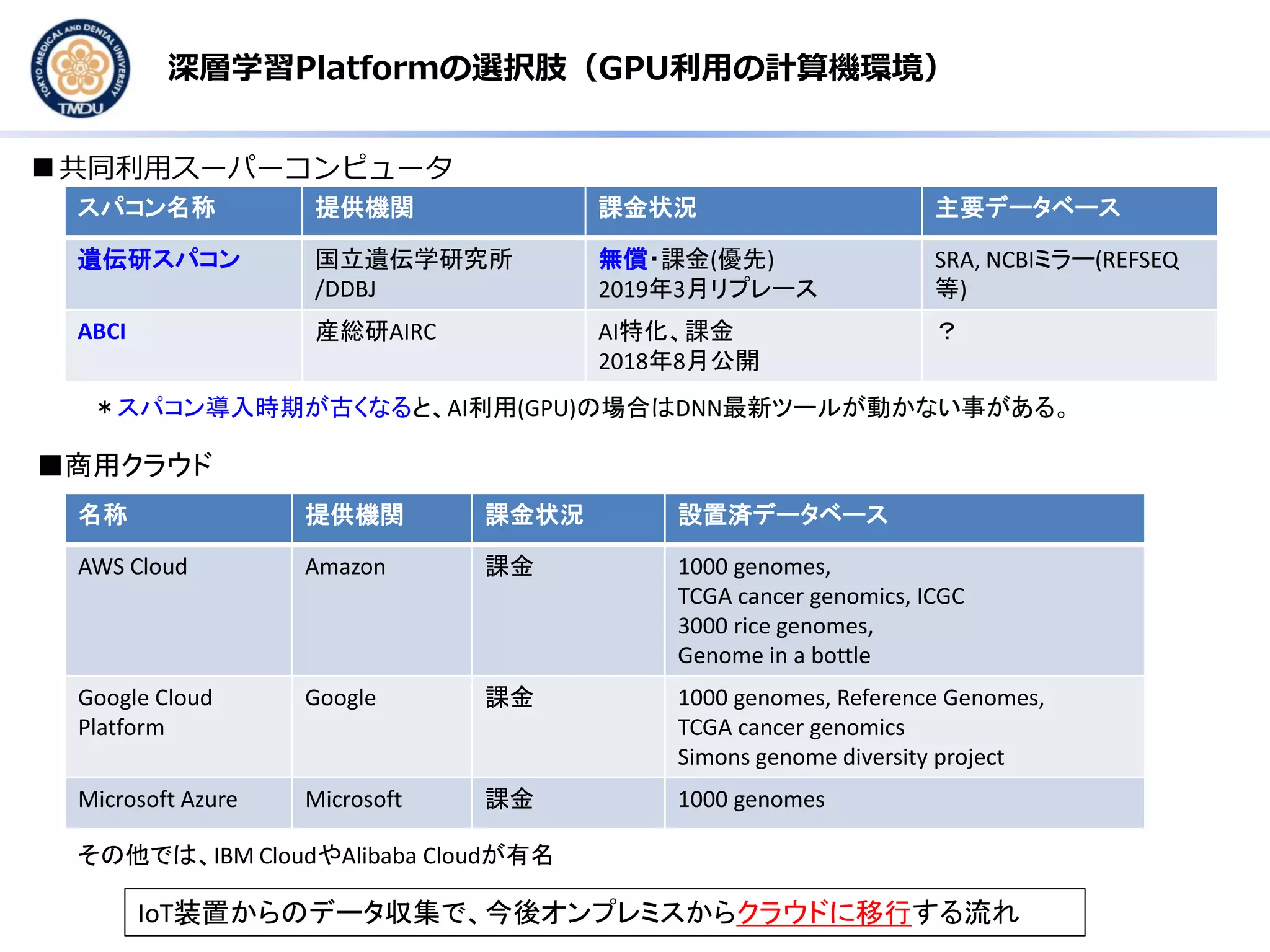Click the '名称' column header
The image size is (1270, 952).
[x=179, y=518]
